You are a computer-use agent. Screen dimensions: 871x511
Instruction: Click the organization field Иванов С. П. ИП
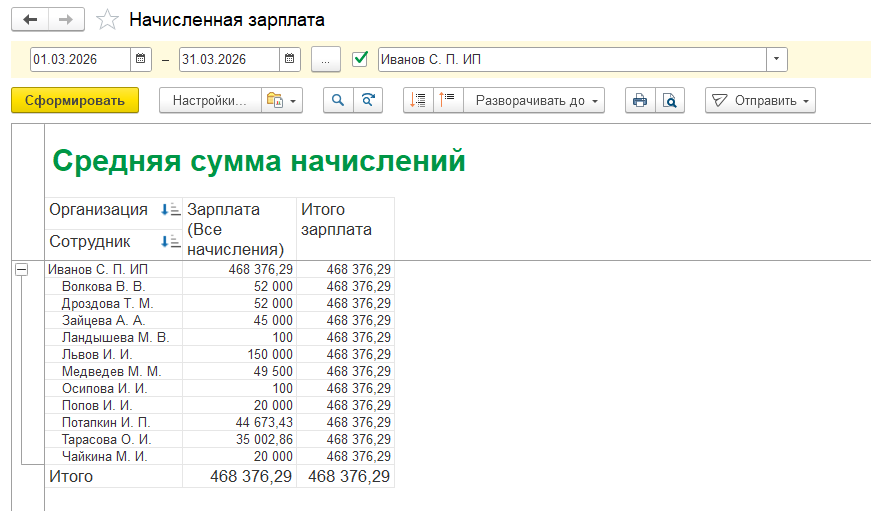point(572,59)
